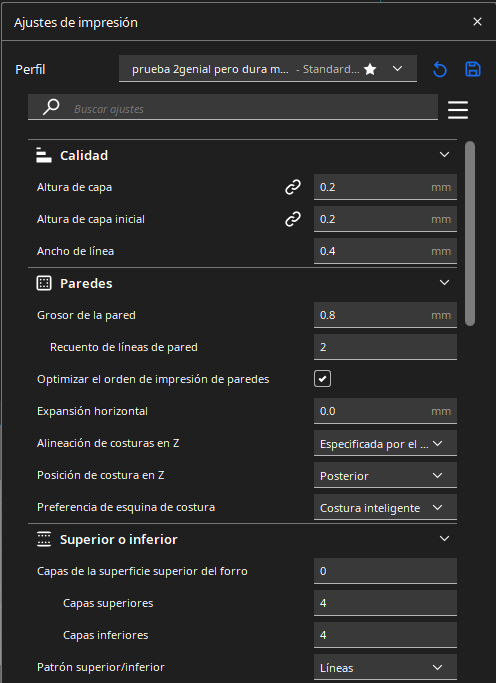Click the Ancho de línea label
The width and height of the screenshot is (496, 683).
[x=75, y=251]
